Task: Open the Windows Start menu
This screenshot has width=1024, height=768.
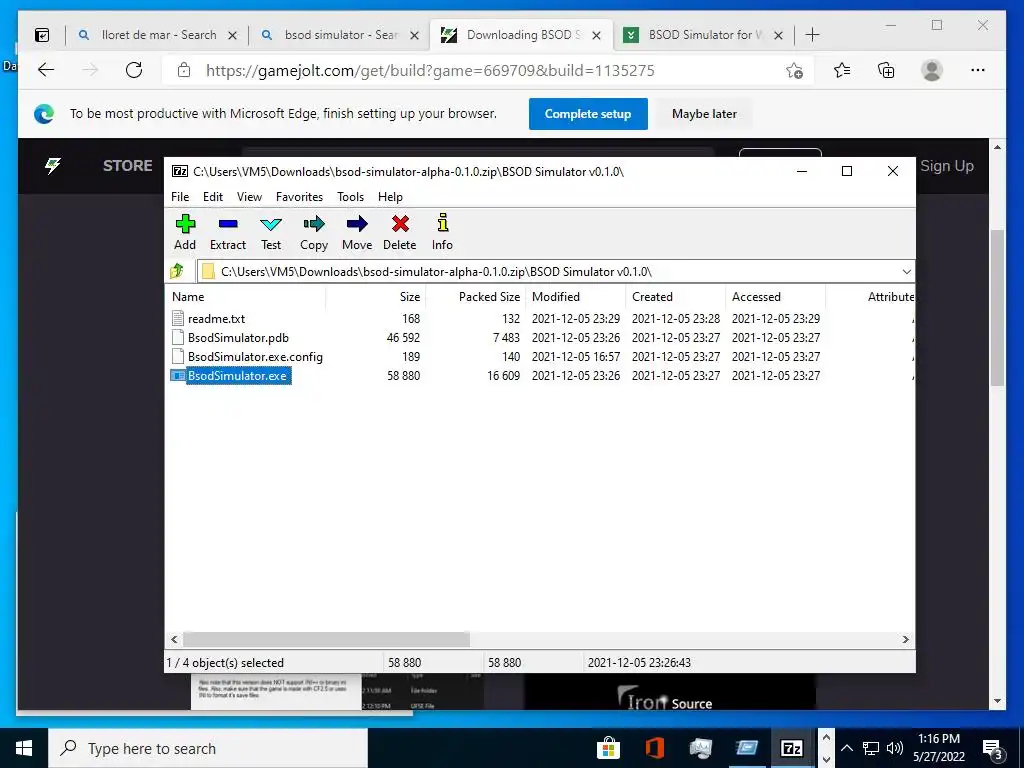Action: pos(24,748)
